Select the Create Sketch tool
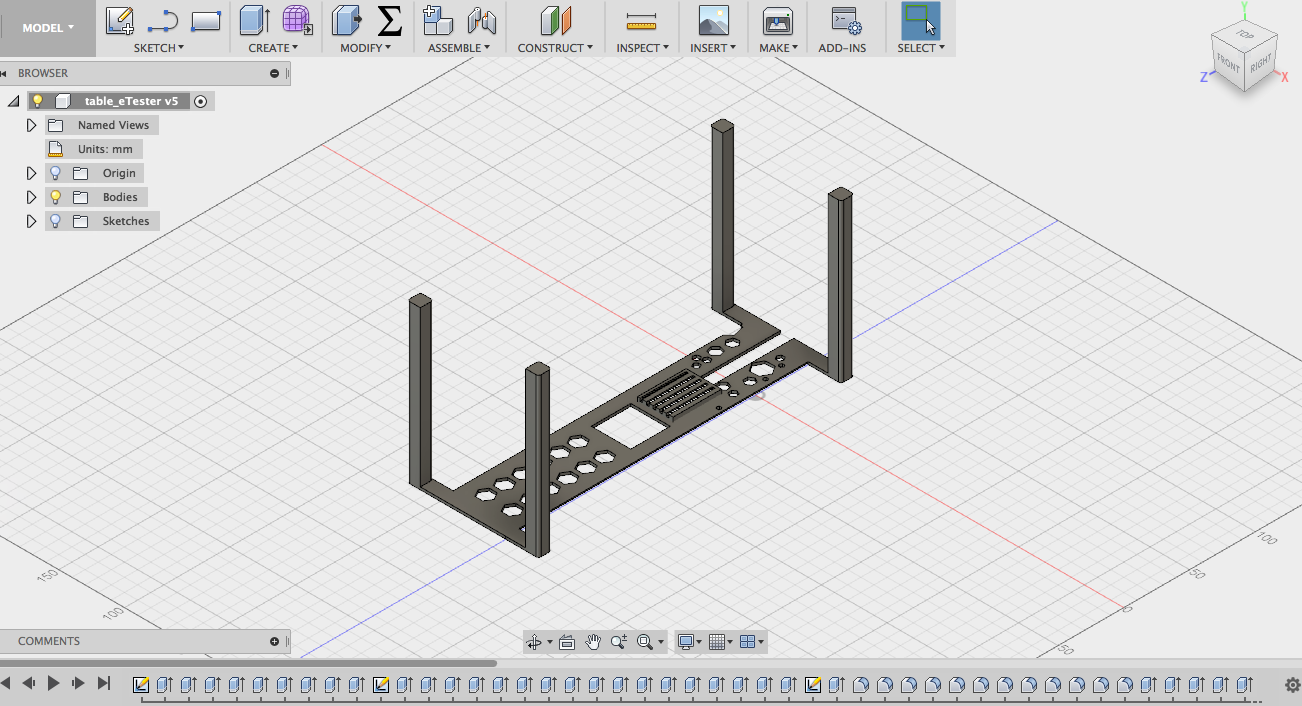This screenshot has width=1302, height=706. pyautogui.click(x=120, y=20)
